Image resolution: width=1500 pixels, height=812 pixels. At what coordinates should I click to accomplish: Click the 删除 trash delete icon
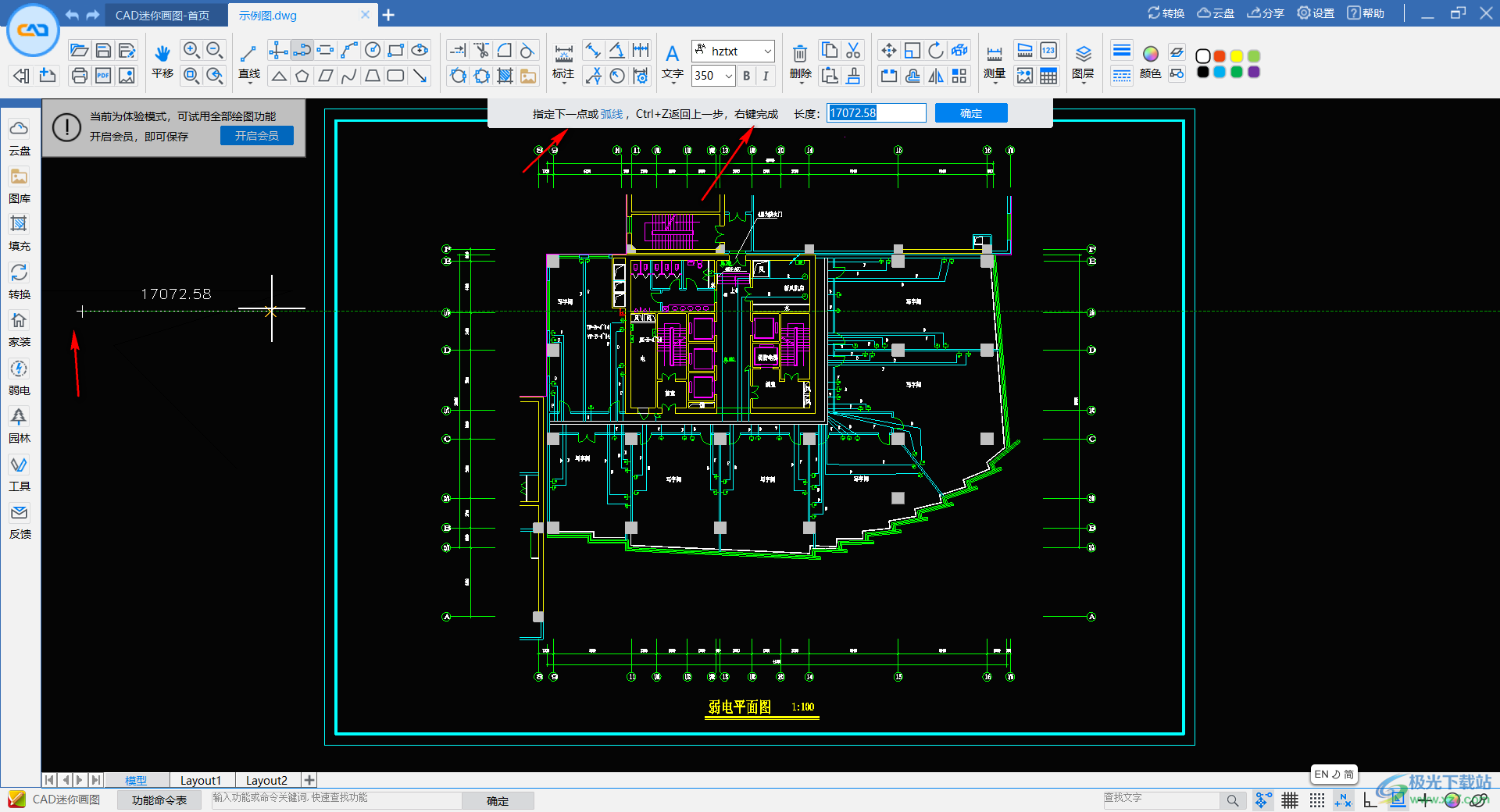[x=800, y=61]
